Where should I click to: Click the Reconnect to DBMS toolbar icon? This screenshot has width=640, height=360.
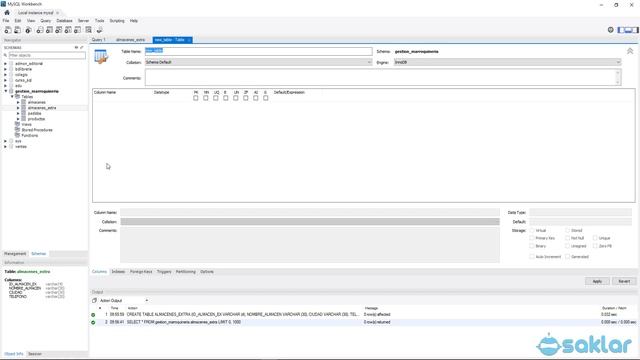pos(99,30)
